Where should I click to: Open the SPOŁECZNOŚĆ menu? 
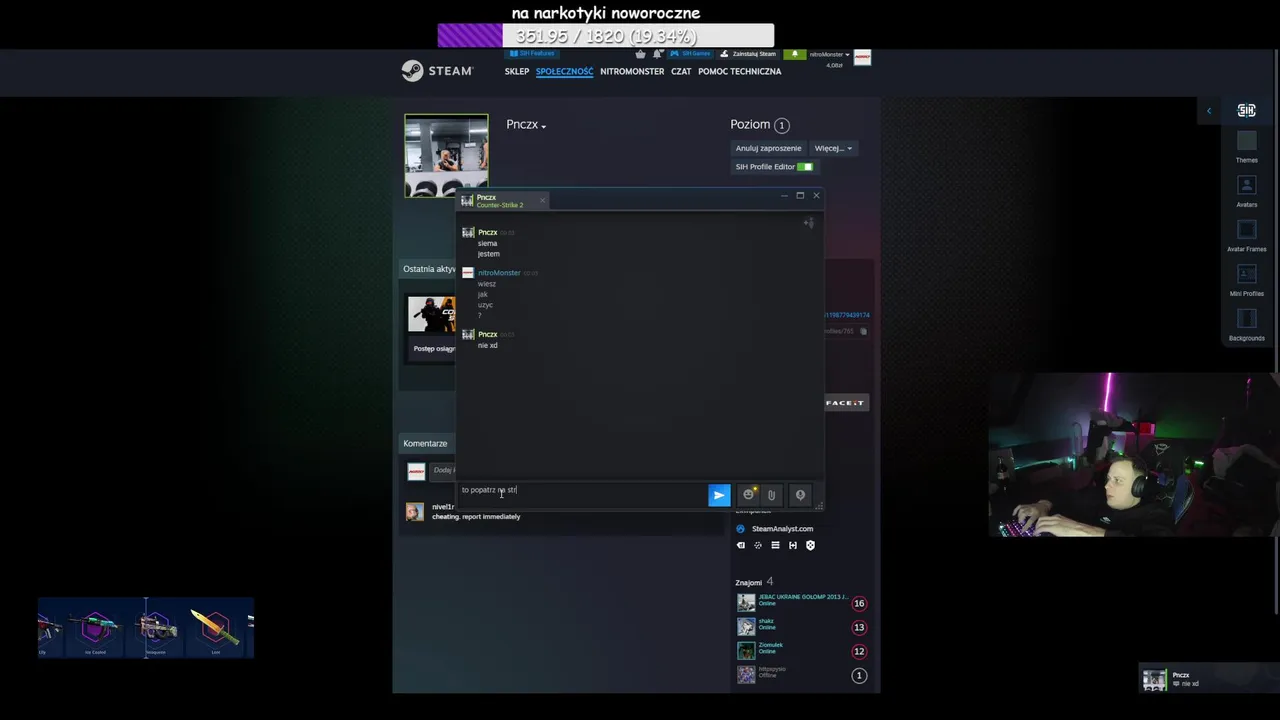(x=564, y=71)
